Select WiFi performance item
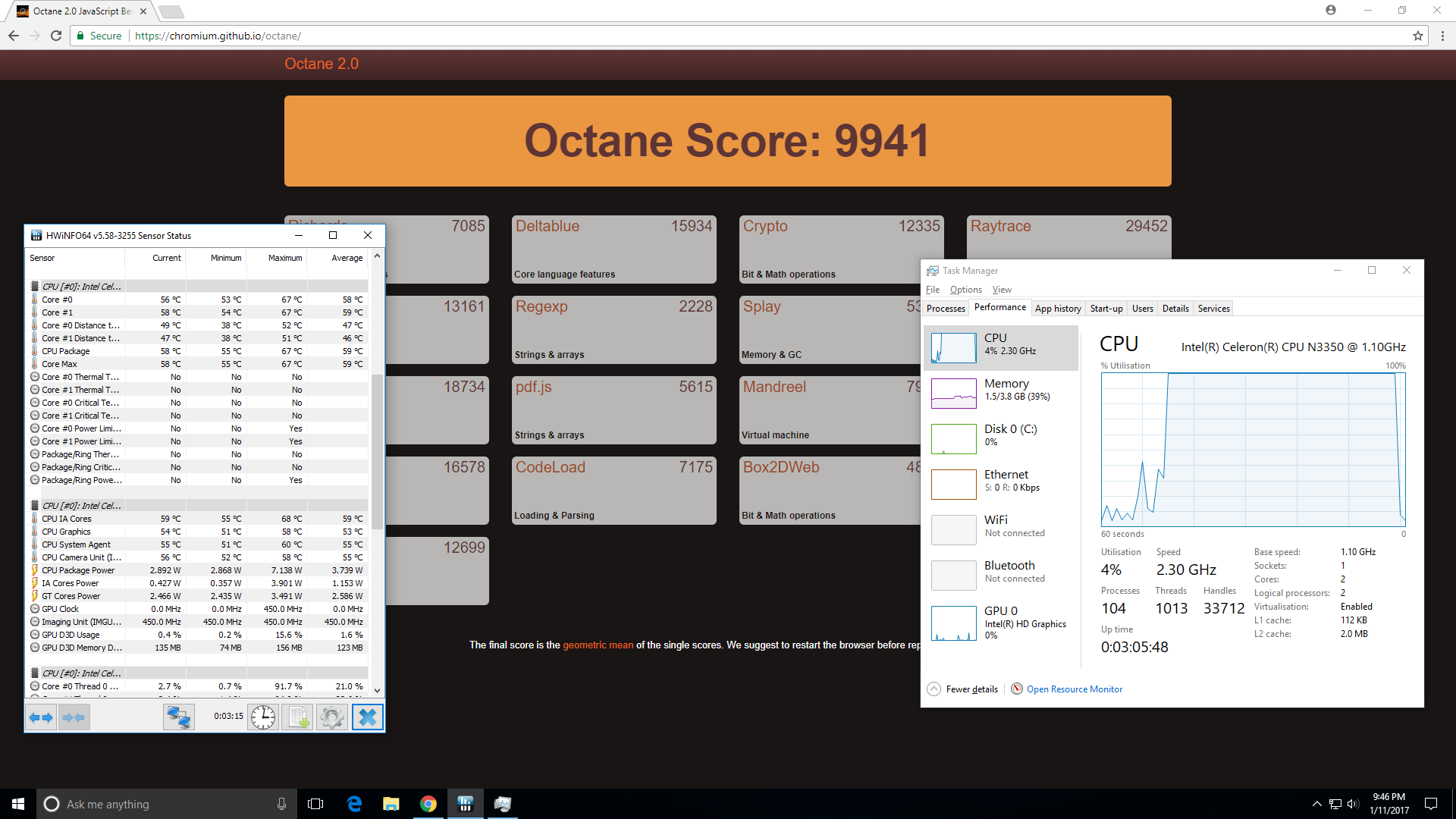1456x819 pixels. 1001,529
